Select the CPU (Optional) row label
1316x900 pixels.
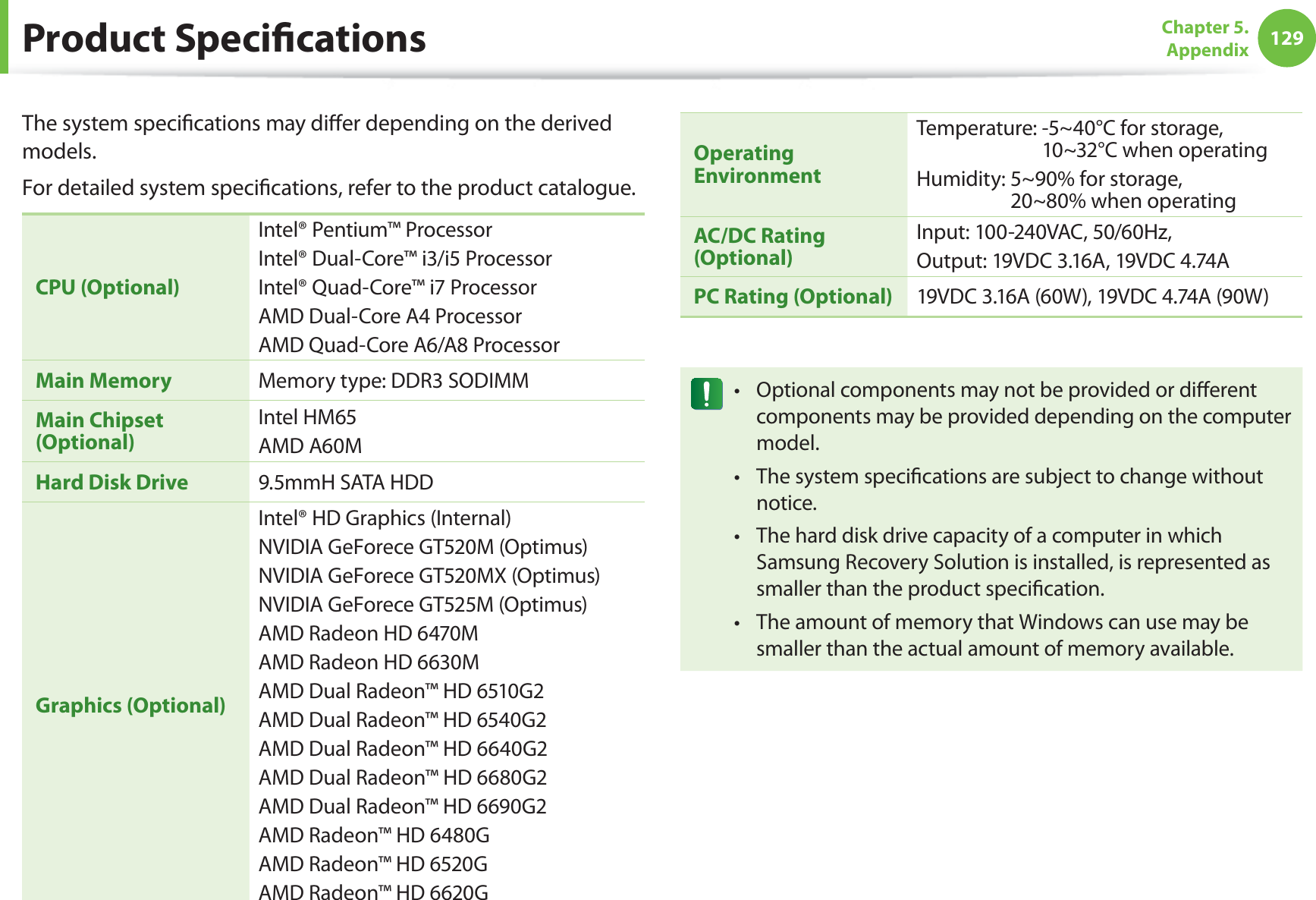107,288
